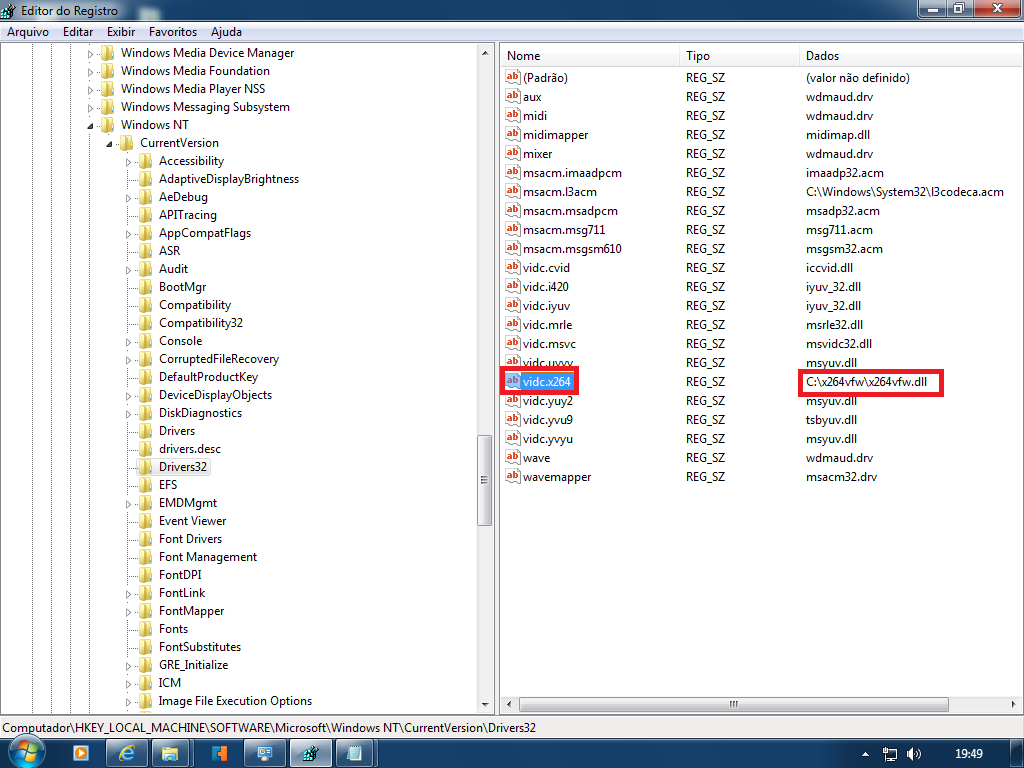Click the string icon of msacm.imaadpcm
The height and width of the screenshot is (768, 1024).
(513, 172)
